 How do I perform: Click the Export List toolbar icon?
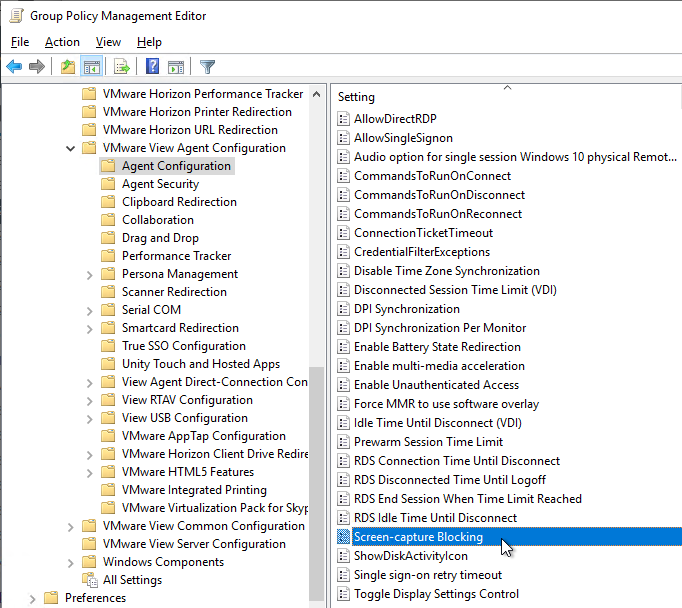pos(122,67)
